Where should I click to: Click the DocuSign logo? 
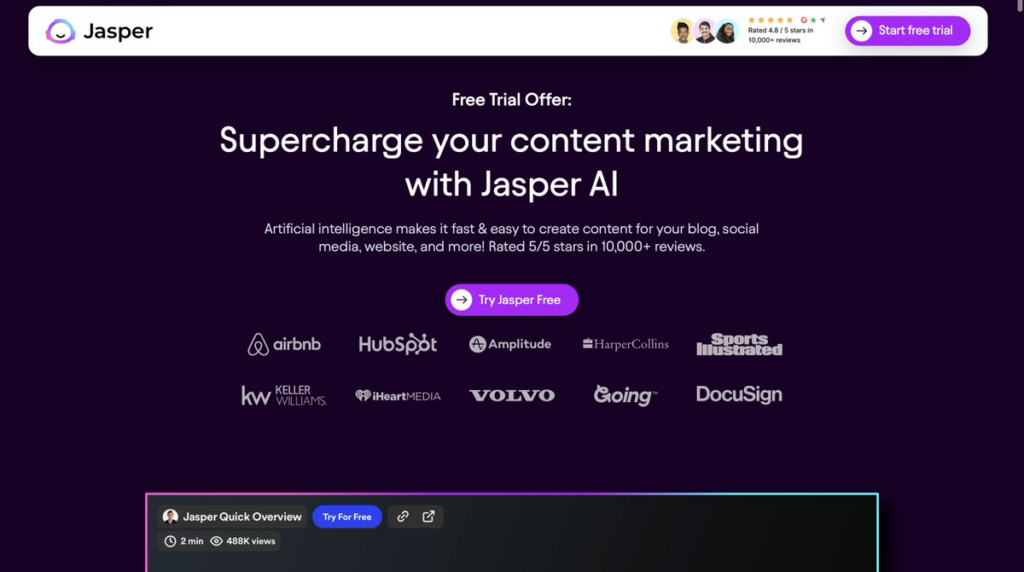[x=739, y=394]
